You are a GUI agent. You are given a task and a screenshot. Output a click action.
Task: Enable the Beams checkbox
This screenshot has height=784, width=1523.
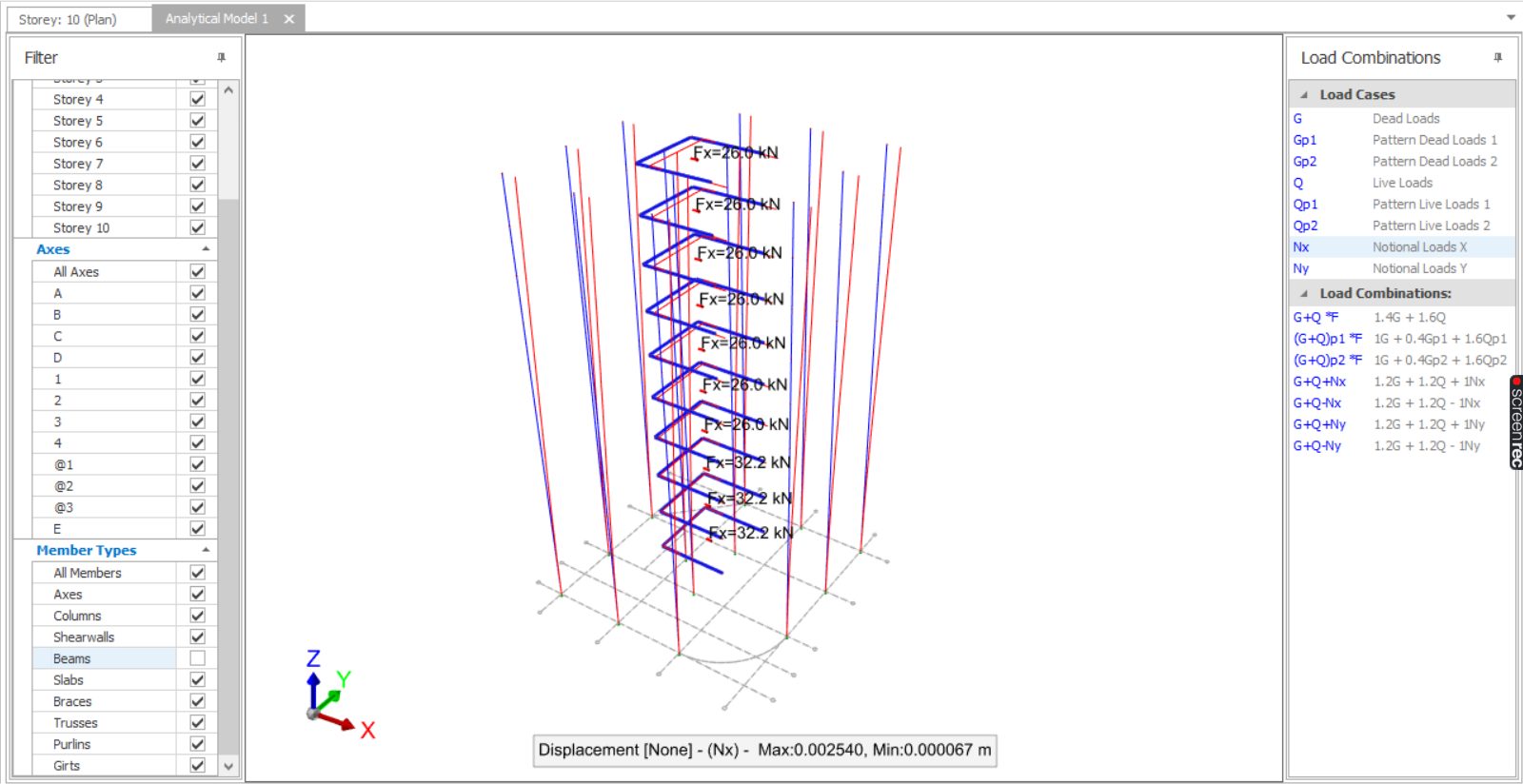click(197, 658)
